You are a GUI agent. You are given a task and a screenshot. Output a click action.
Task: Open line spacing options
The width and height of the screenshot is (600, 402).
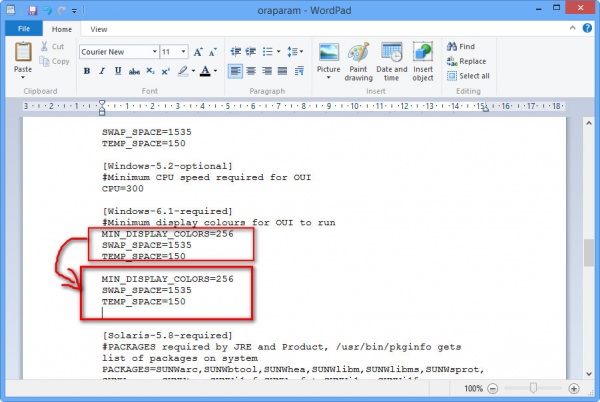(x=295, y=51)
